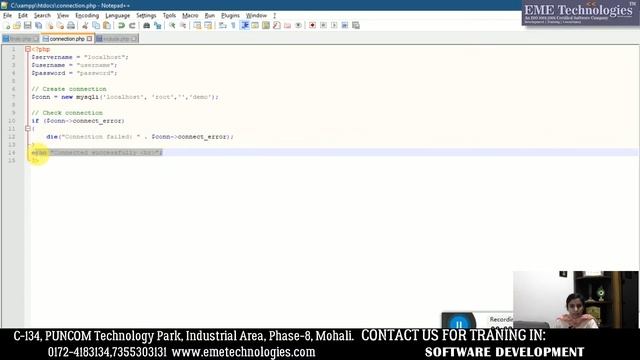Close the current document via toolbar Close icon
640x360 pixels.
[x=49, y=25]
